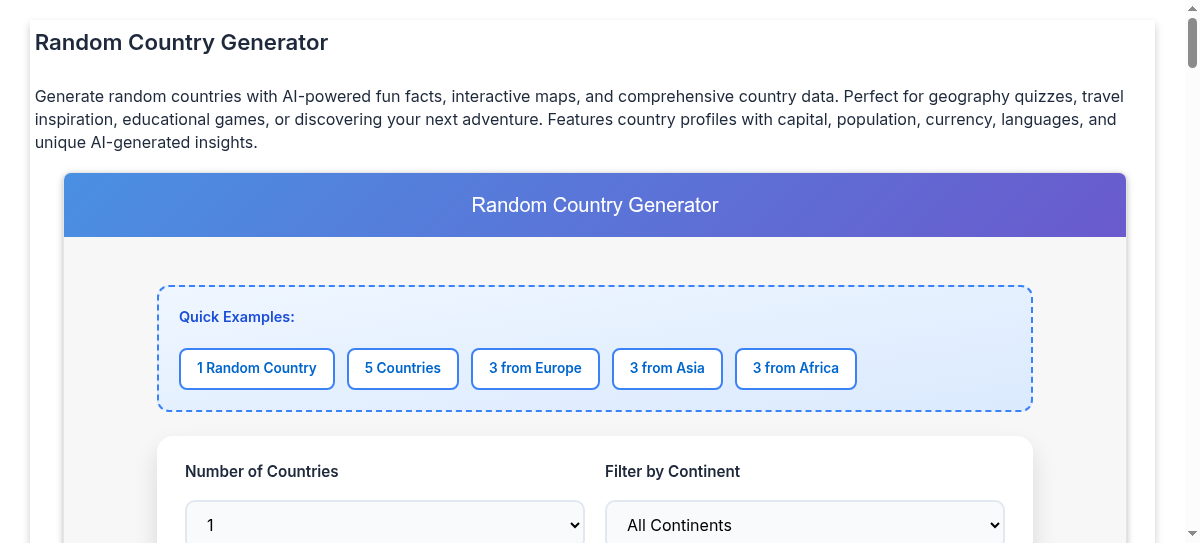This screenshot has width=1200, height=543.
Task: Click the "Number of Countries" label
Action: point(262,471)
